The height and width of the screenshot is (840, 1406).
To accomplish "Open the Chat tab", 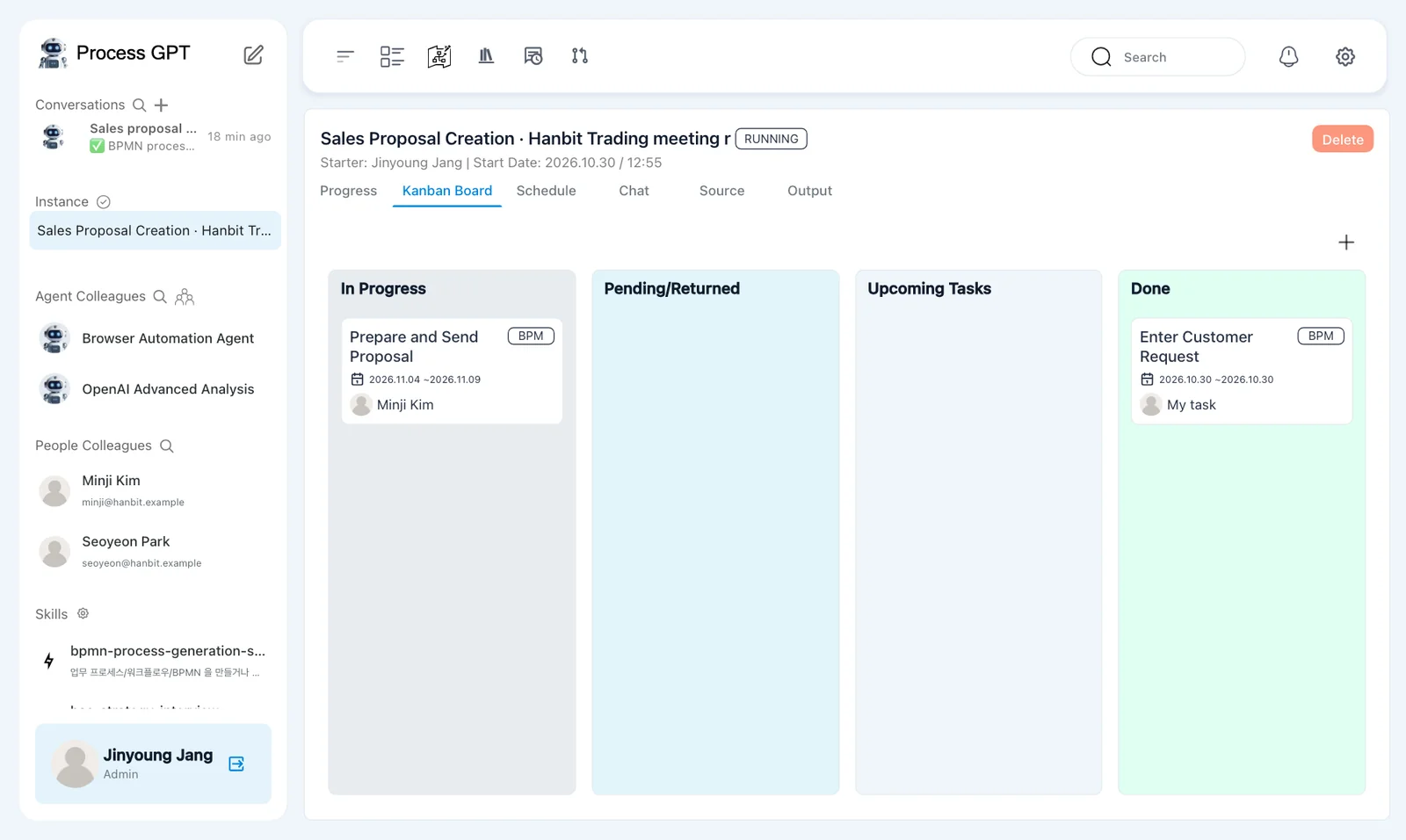I will coord(634,191).
